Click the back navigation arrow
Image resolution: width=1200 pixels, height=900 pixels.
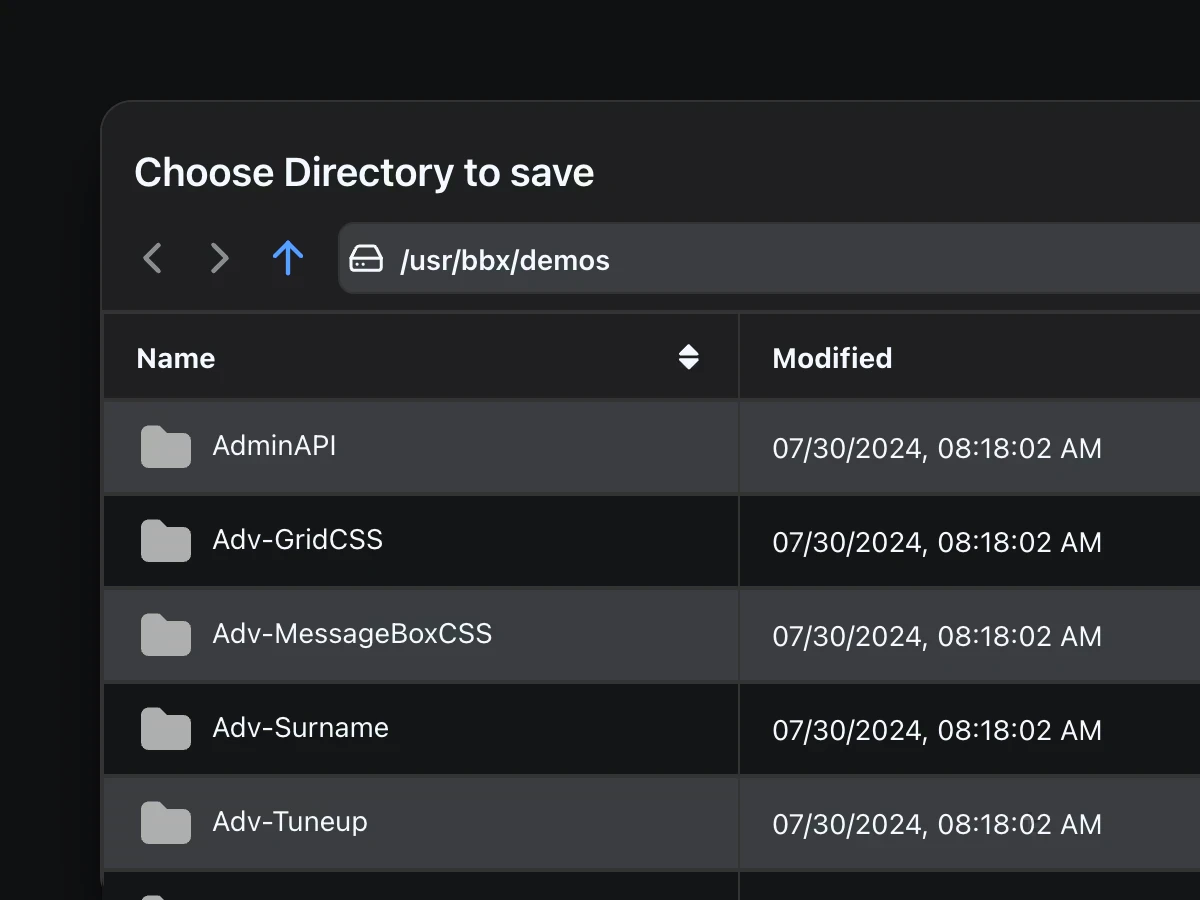(152, 259)
